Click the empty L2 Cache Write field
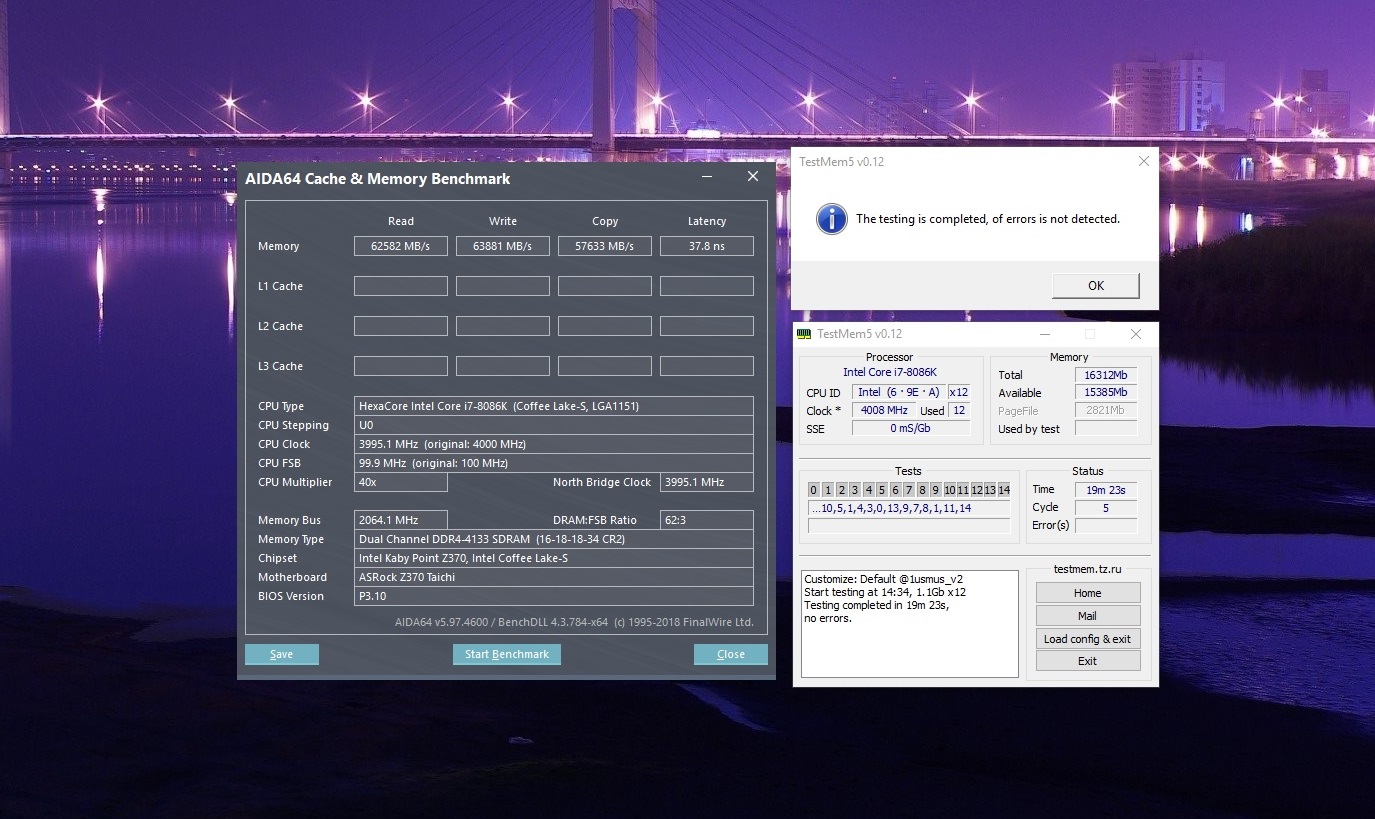The height and width of the screenshot is (819, 1375). (503, 326)
